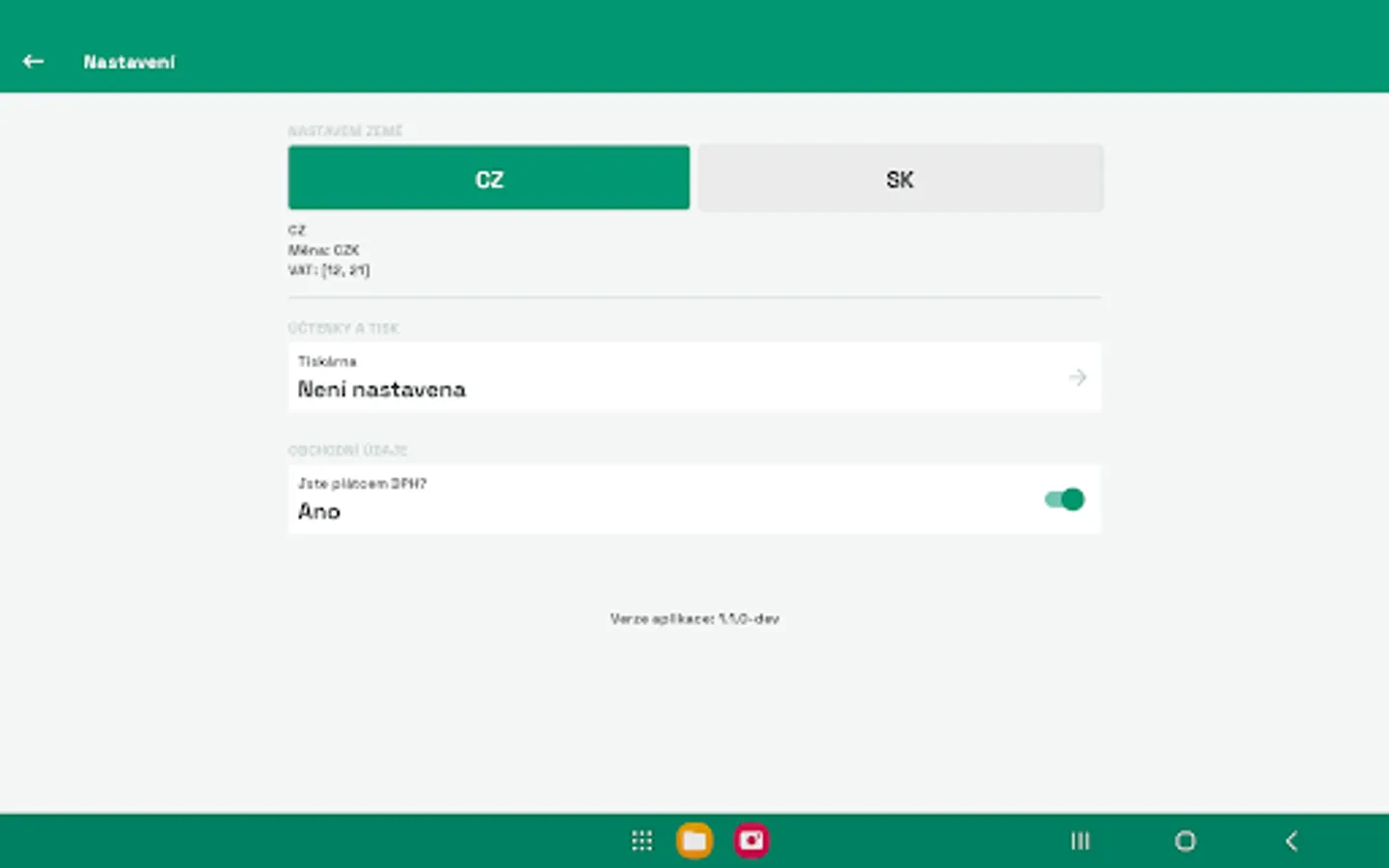The image size is (1389, 868).
Task: Tap the Android back chevron
Action: (1292, 841)
